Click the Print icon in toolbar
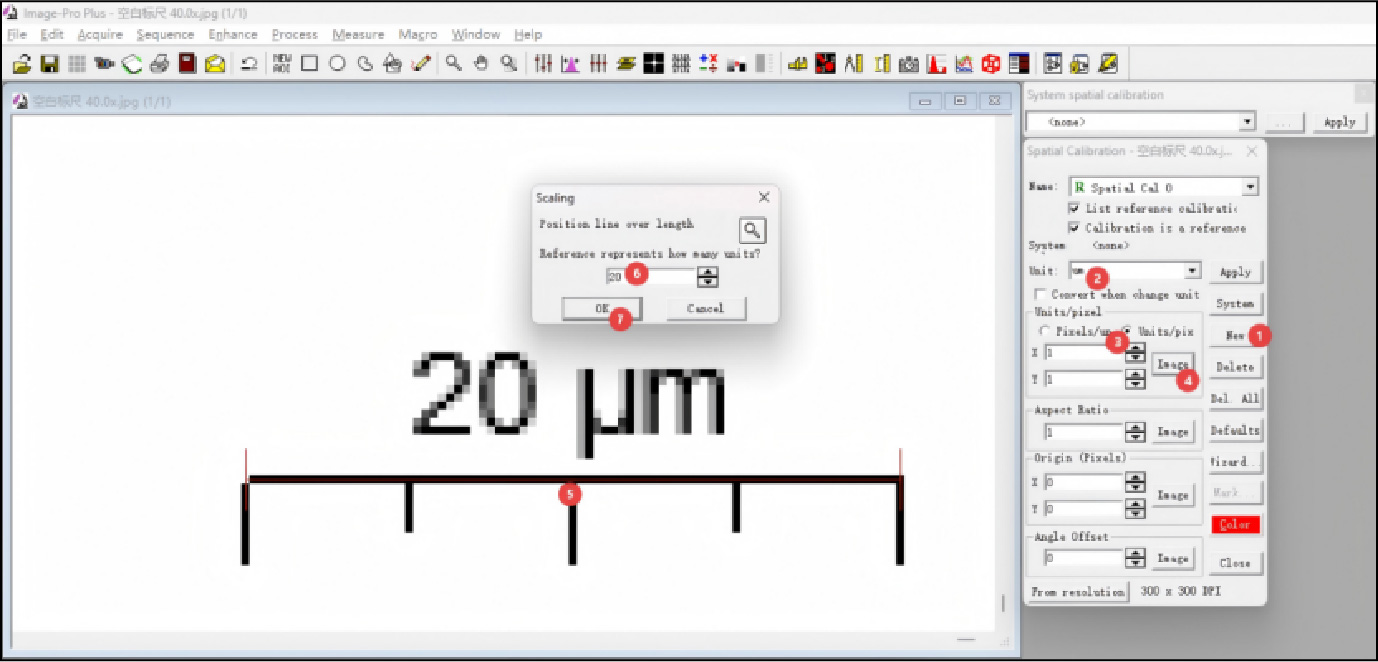This screenshot has width=1378, height=662. coord(159,64)
